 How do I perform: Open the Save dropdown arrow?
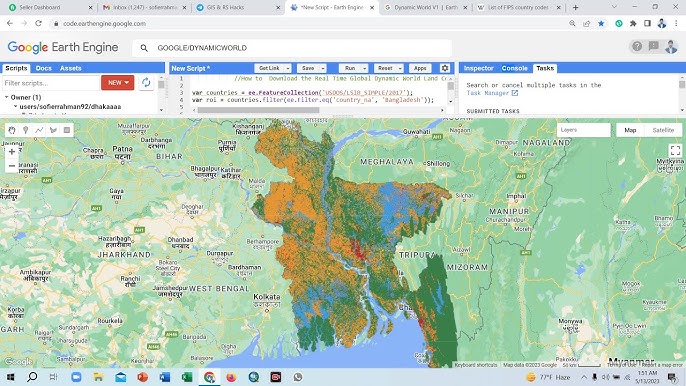tap(323, 68)
